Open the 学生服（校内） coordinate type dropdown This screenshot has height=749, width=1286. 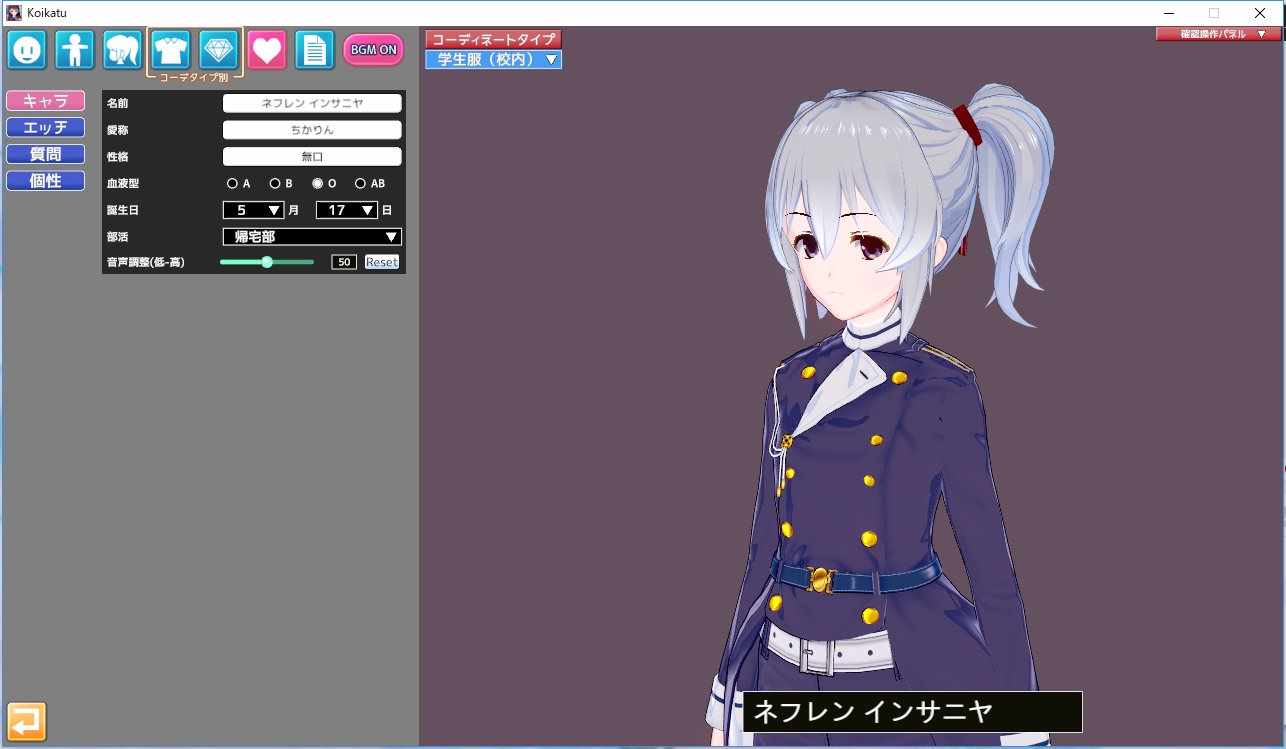(494, 60)
